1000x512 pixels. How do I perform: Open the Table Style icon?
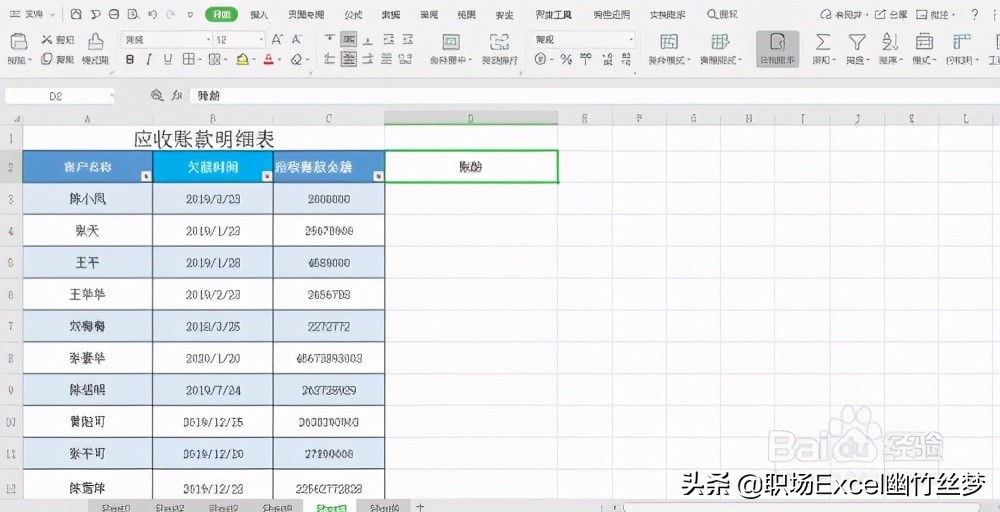point(720,42)
